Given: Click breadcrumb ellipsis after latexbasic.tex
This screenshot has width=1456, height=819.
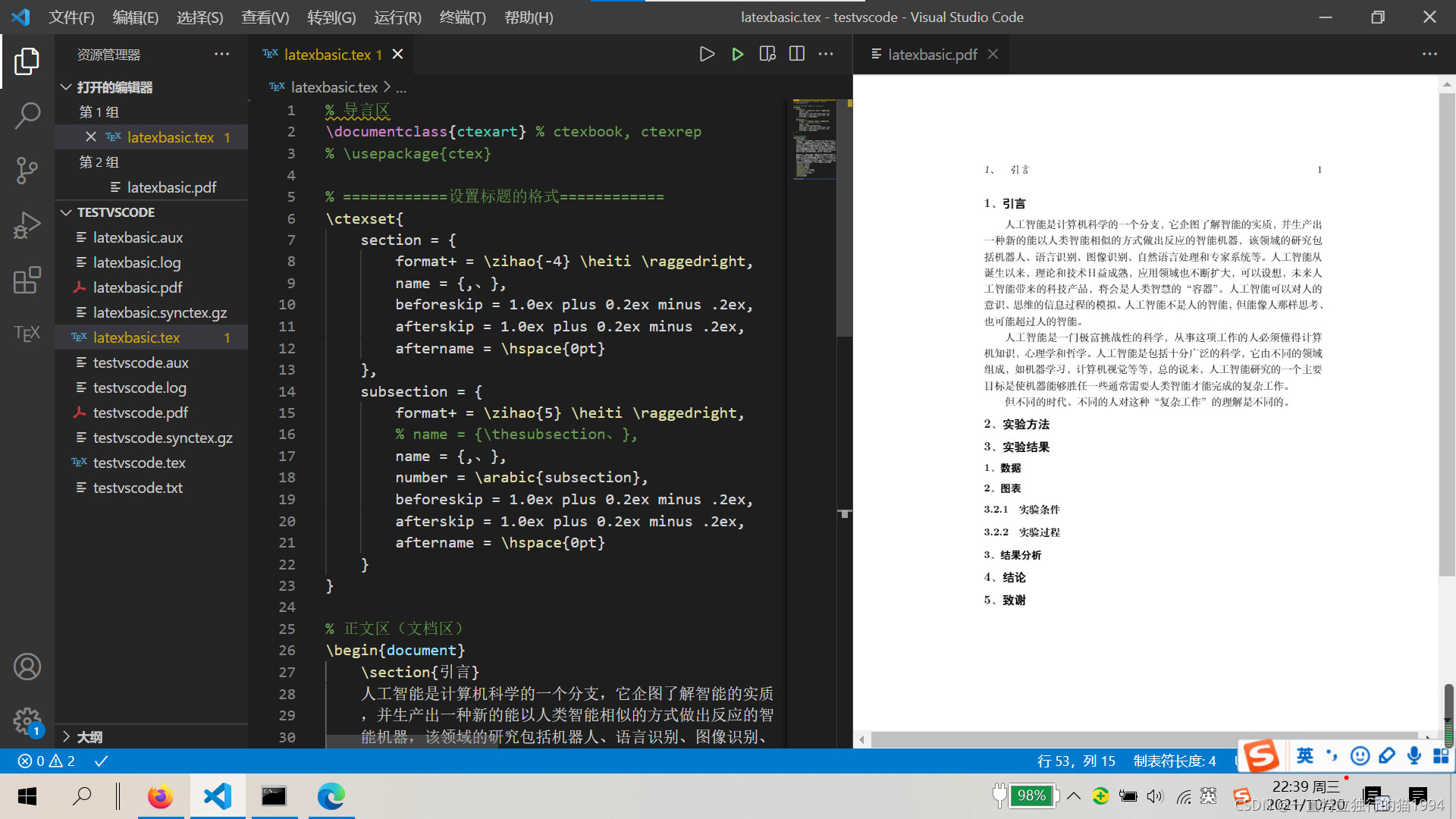Looking at the screenshot, I should coord(401,88).
